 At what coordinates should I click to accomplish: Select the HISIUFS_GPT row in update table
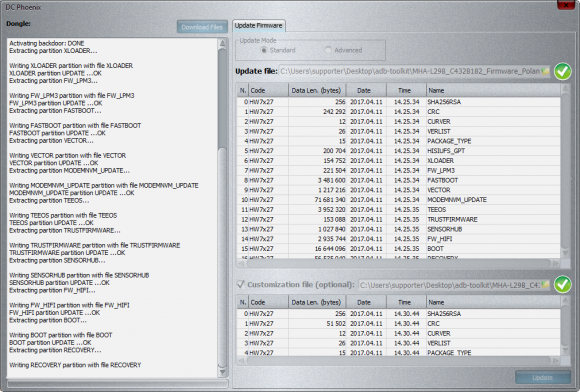(x=398, y=151)
